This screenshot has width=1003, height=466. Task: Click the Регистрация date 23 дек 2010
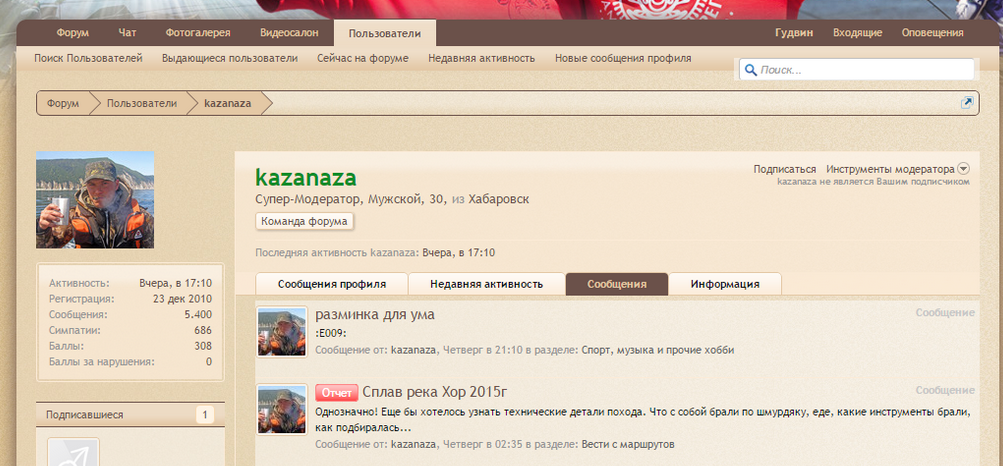183,299
